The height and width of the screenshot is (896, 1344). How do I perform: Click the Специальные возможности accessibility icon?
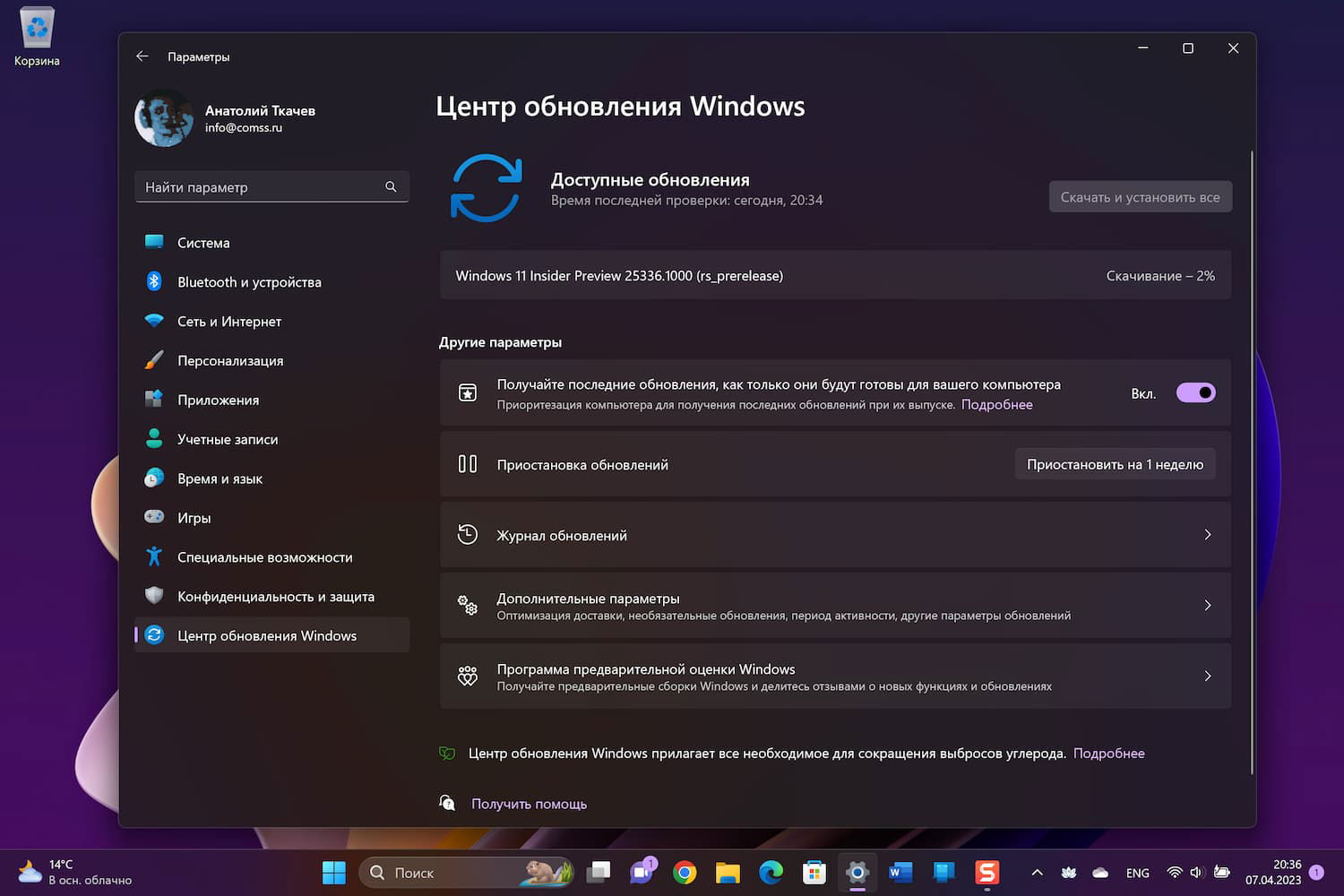153,556
